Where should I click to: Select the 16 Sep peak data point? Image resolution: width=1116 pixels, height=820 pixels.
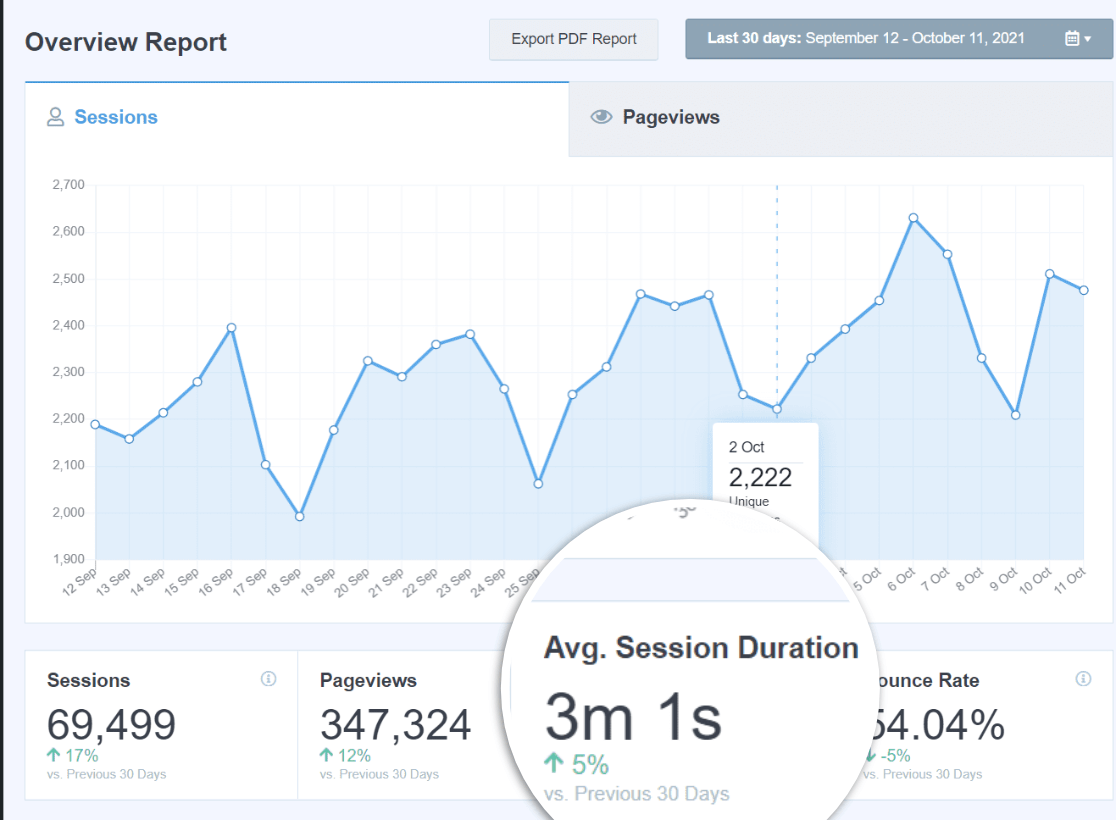point(231,328)
